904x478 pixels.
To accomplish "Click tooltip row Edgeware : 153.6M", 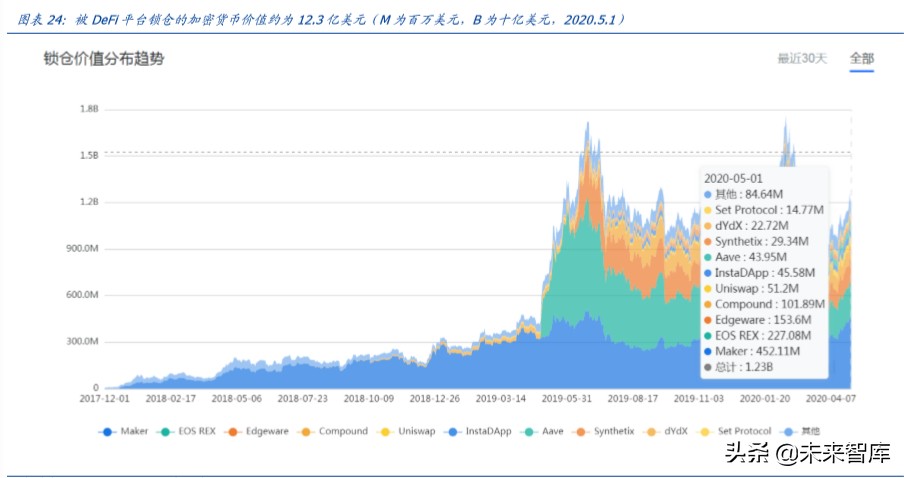I will (758, 319).
